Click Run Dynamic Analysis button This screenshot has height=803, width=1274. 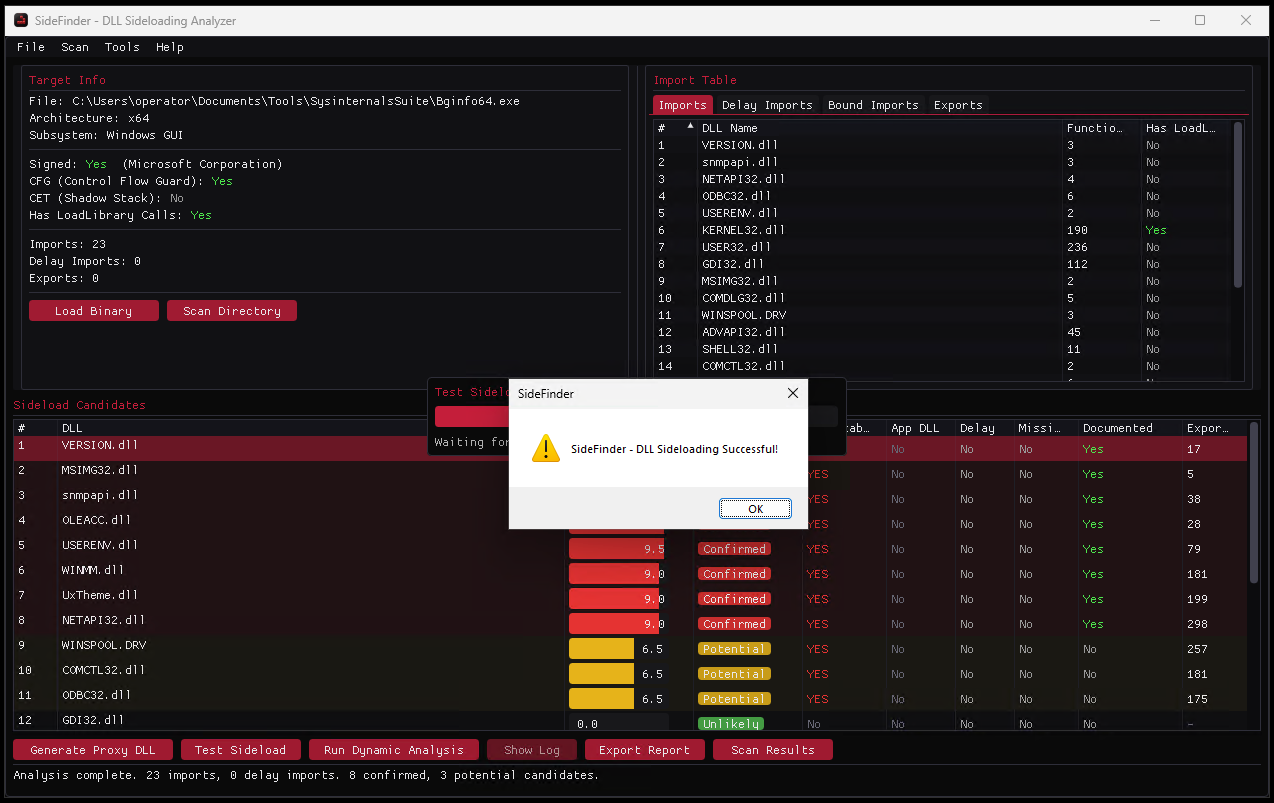(394, 750)
